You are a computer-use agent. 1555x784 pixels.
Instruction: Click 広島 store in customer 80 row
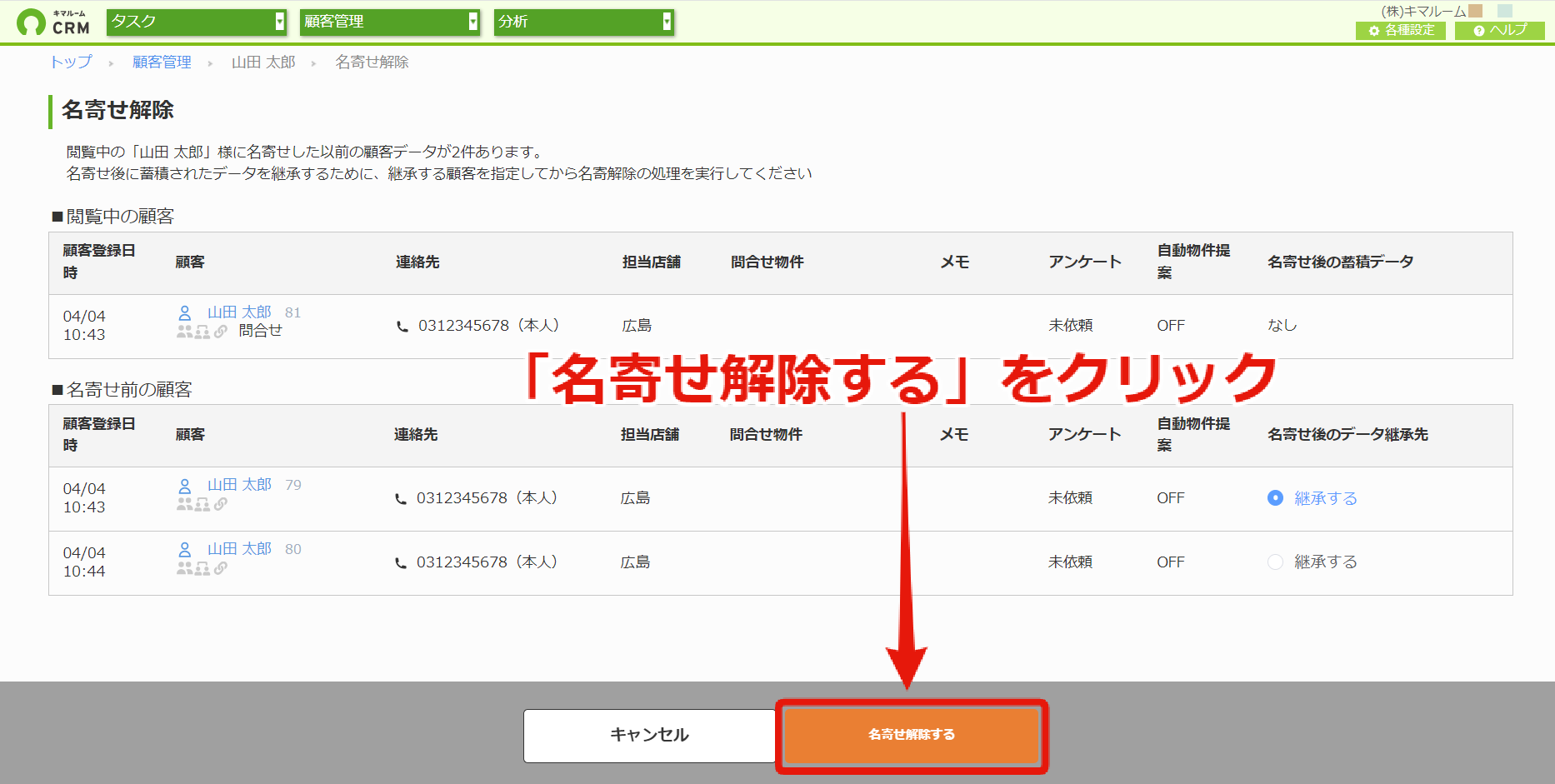click(636, 562)
